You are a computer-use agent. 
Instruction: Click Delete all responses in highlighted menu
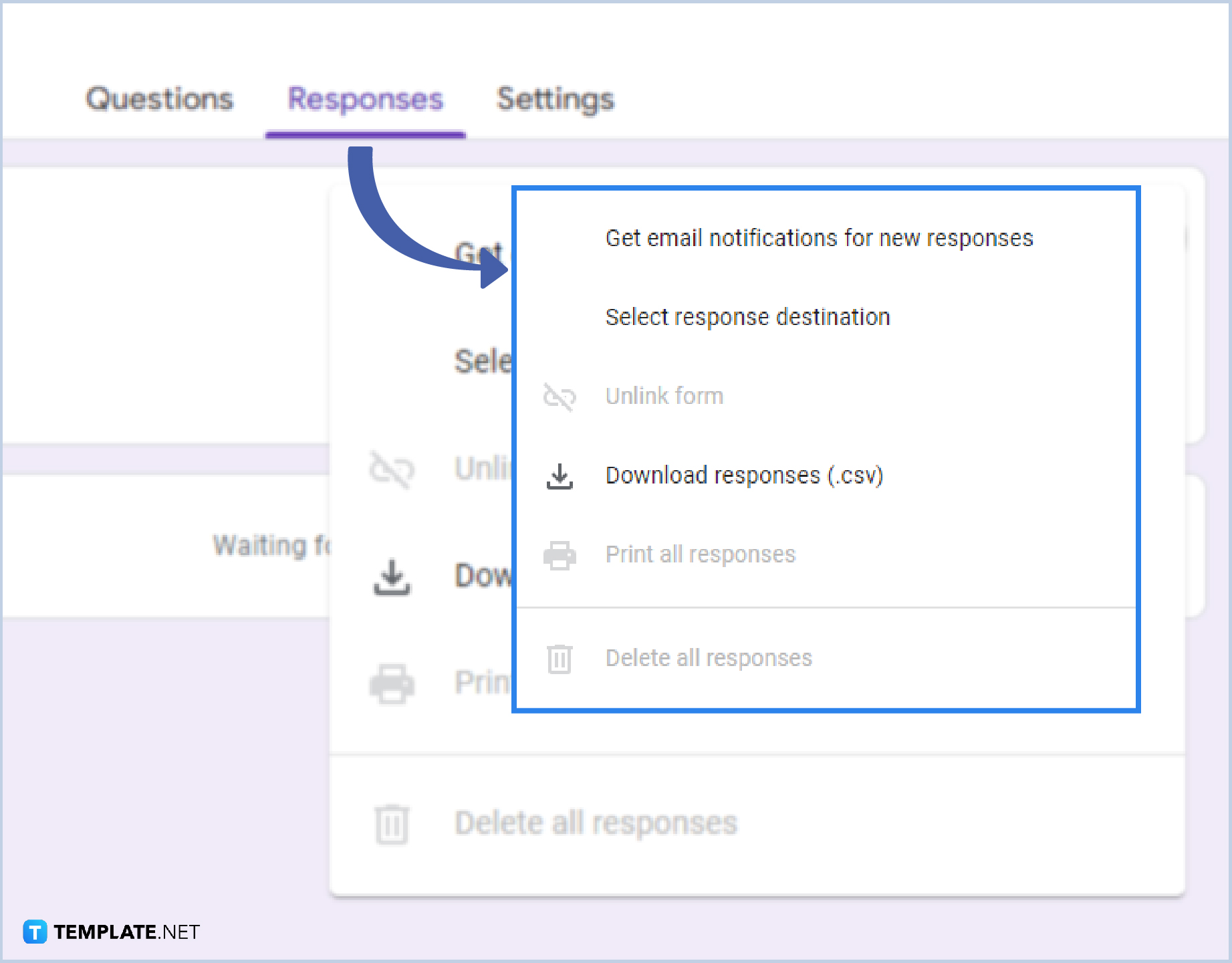tap(708, 658)
